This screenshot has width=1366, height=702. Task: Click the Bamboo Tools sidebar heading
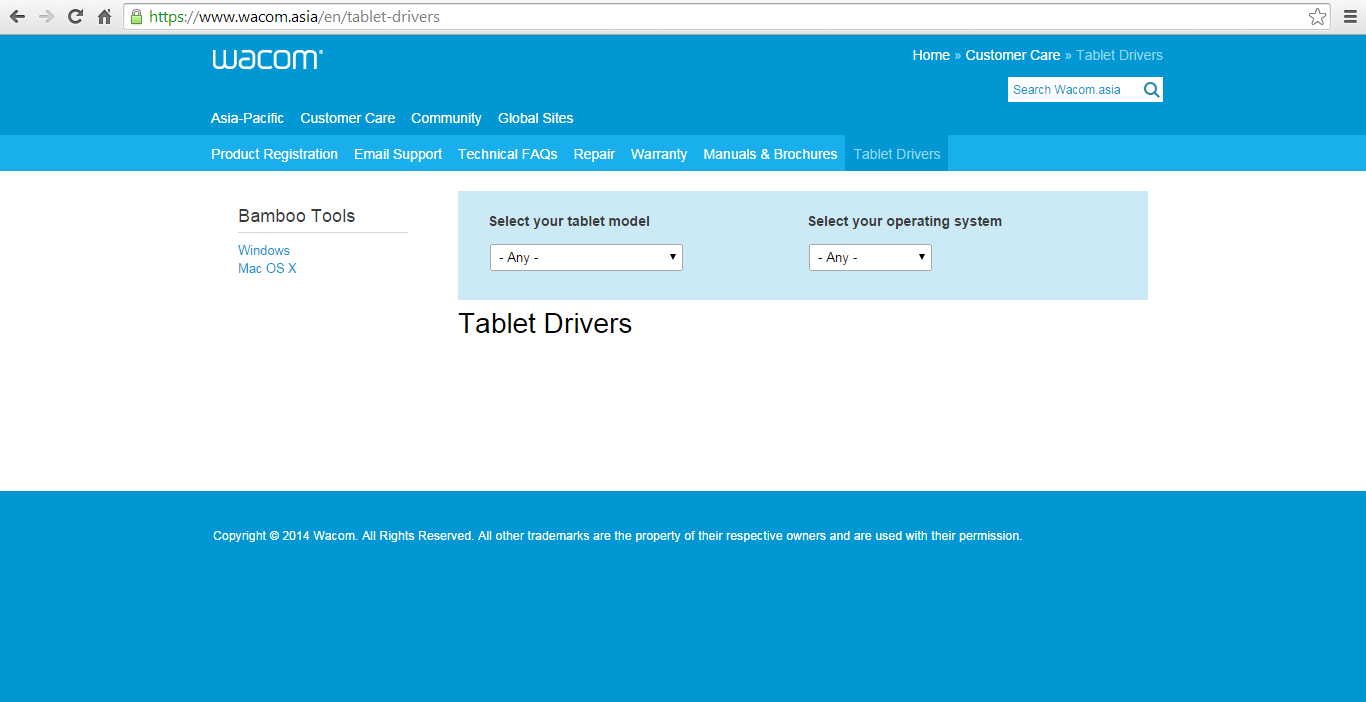296,216
